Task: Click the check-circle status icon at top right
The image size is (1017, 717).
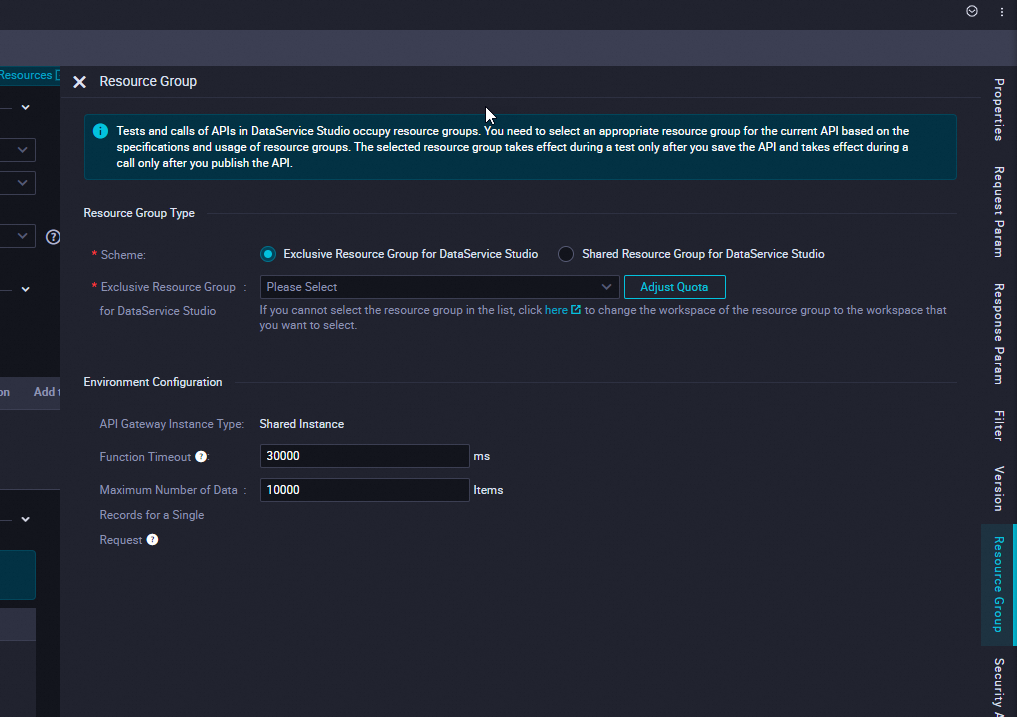Action: pyautogui.click(x=971, y=11)
